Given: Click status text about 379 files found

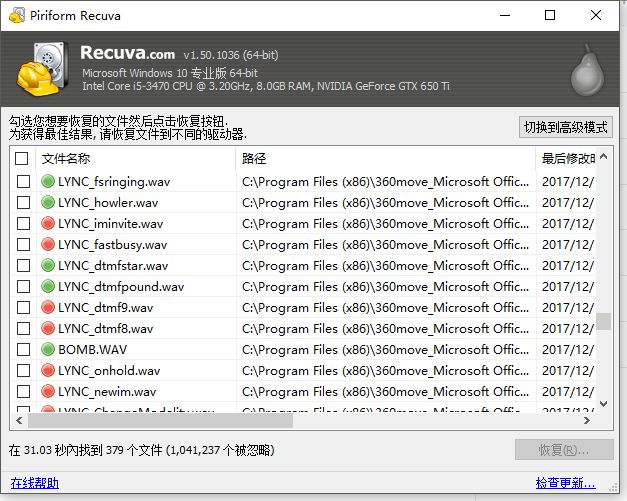Looking at the screenshot, I should [x=142, y=450].
